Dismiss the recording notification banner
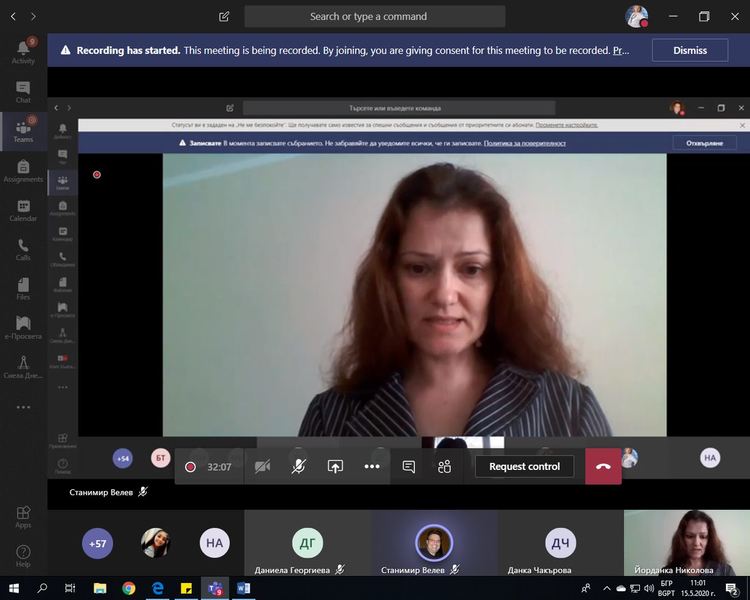 [689, 50]
